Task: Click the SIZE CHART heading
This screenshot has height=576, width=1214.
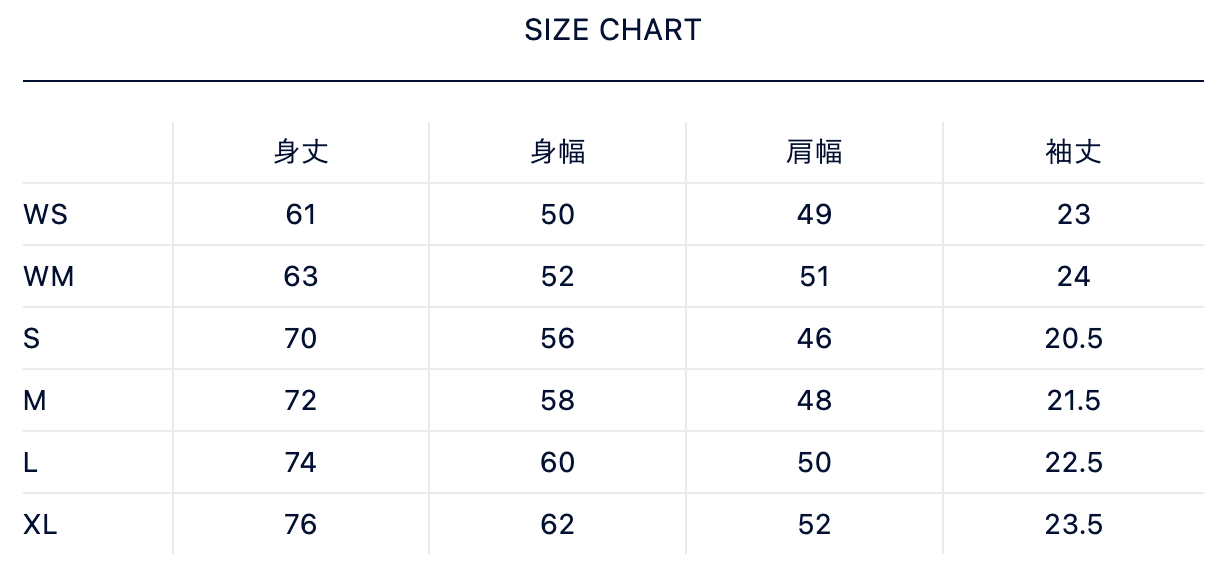Action: coord(612,30)
